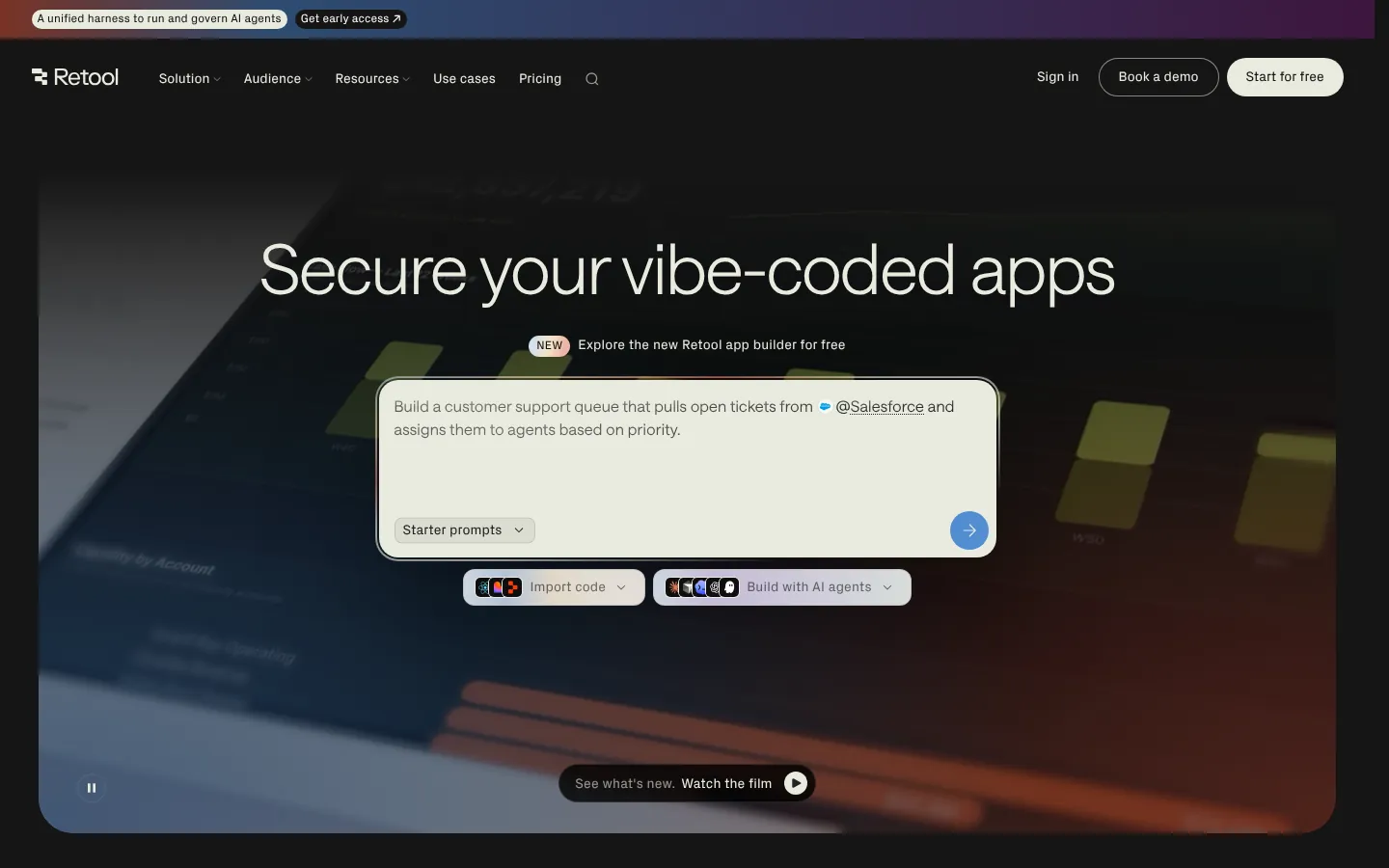Click the Salesforce cloud icon in prompt
This screenshot has height=868, width=1389.
click(825, 407)
